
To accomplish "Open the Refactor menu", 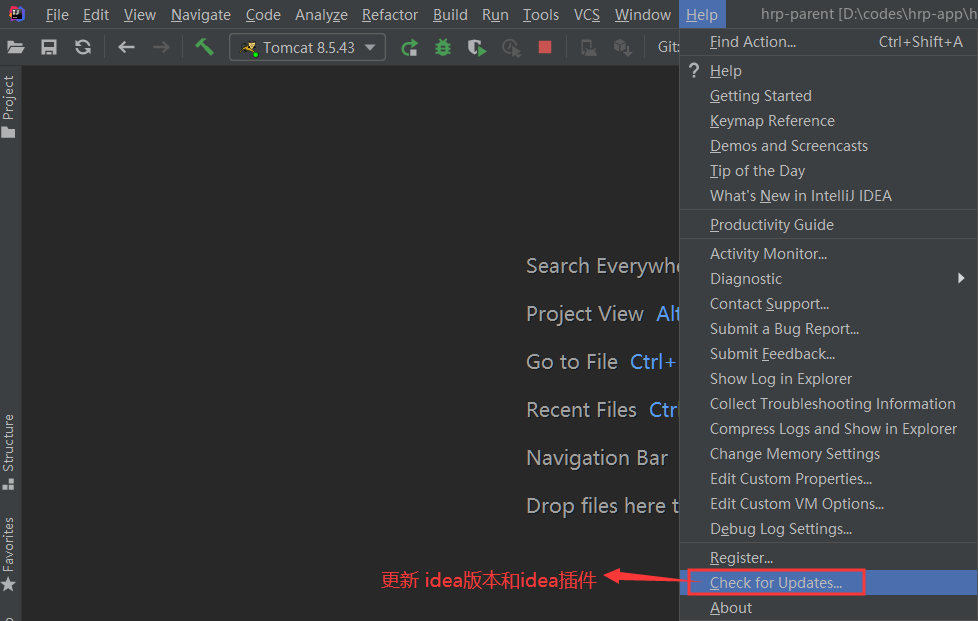I will 390,14.
